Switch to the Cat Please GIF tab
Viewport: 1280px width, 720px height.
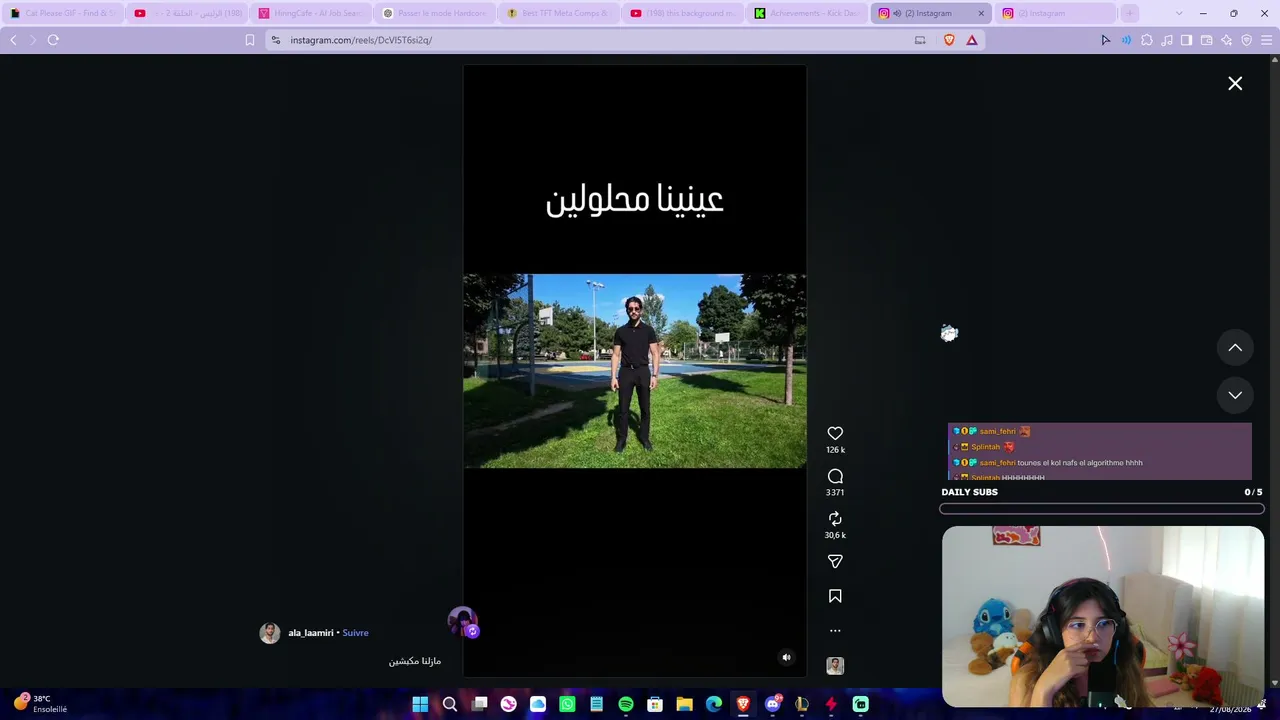tap(62, 13)
